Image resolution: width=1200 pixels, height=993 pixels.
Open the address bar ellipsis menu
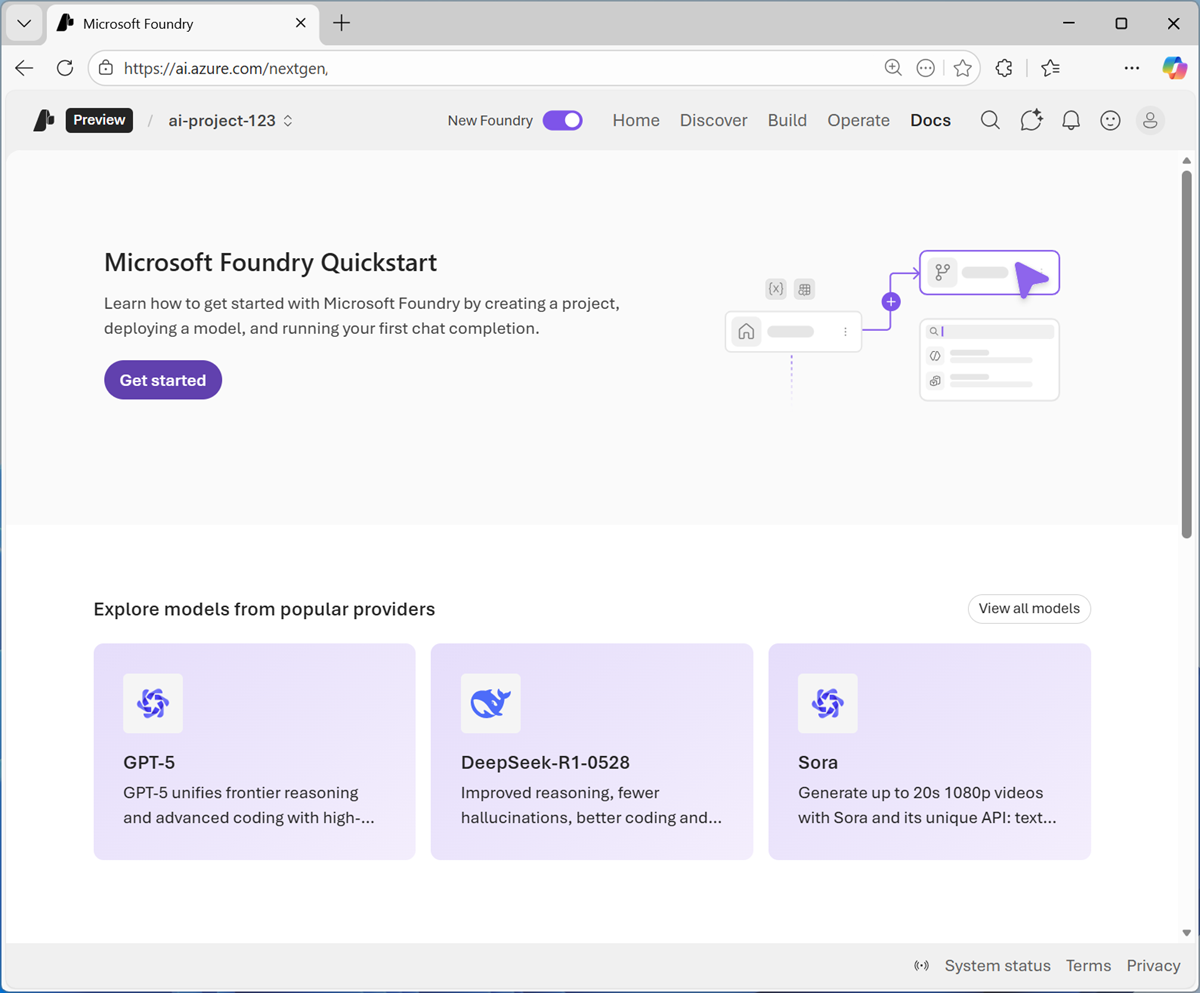point(925,68)
